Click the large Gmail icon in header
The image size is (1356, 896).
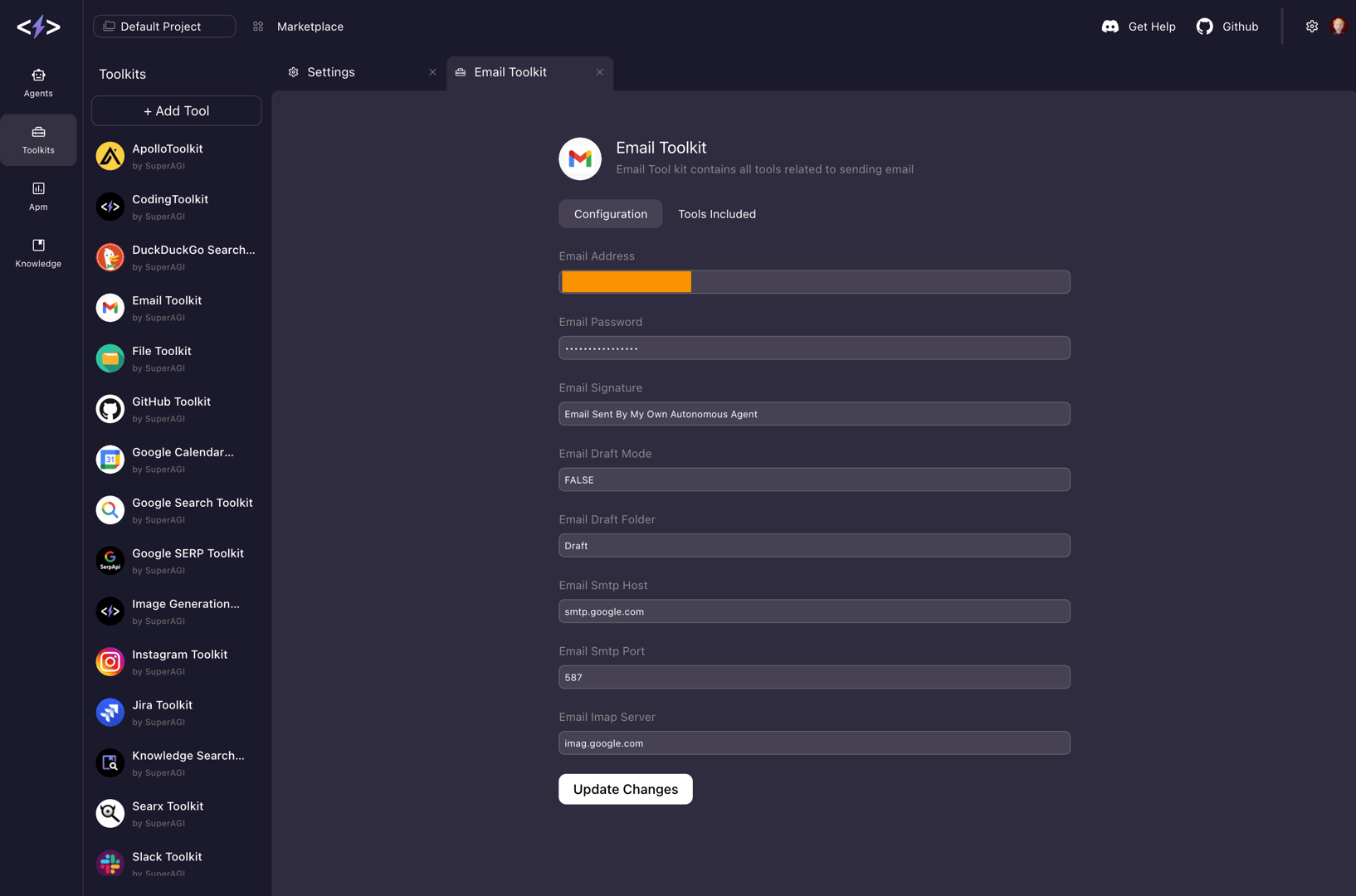point(580,158)
